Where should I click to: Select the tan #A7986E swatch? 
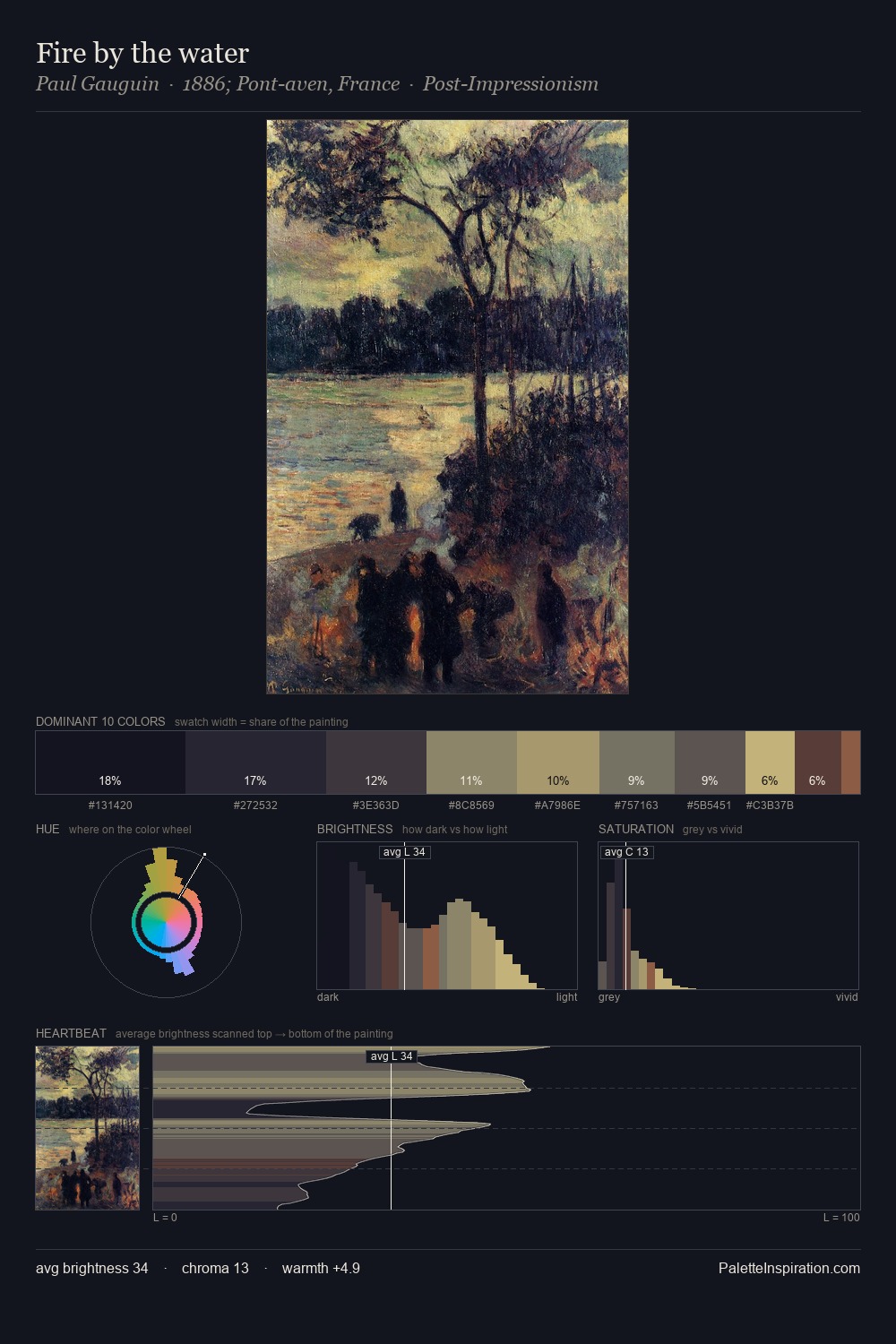pos(558,762)
